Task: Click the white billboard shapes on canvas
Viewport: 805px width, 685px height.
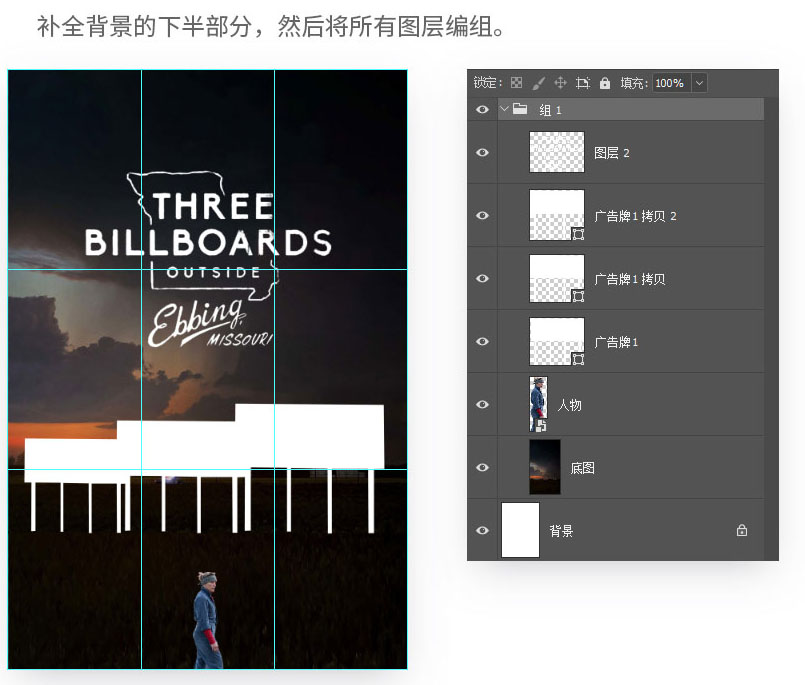Action: point(204,467)
